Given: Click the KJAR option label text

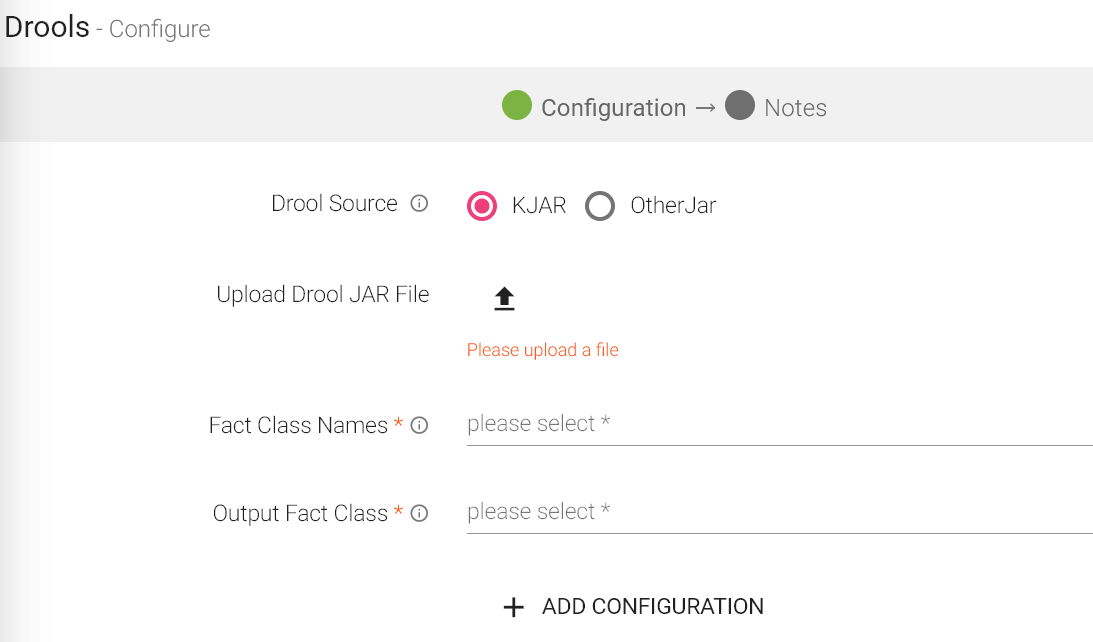Looking at the screenshot, I should click(539, 206).
